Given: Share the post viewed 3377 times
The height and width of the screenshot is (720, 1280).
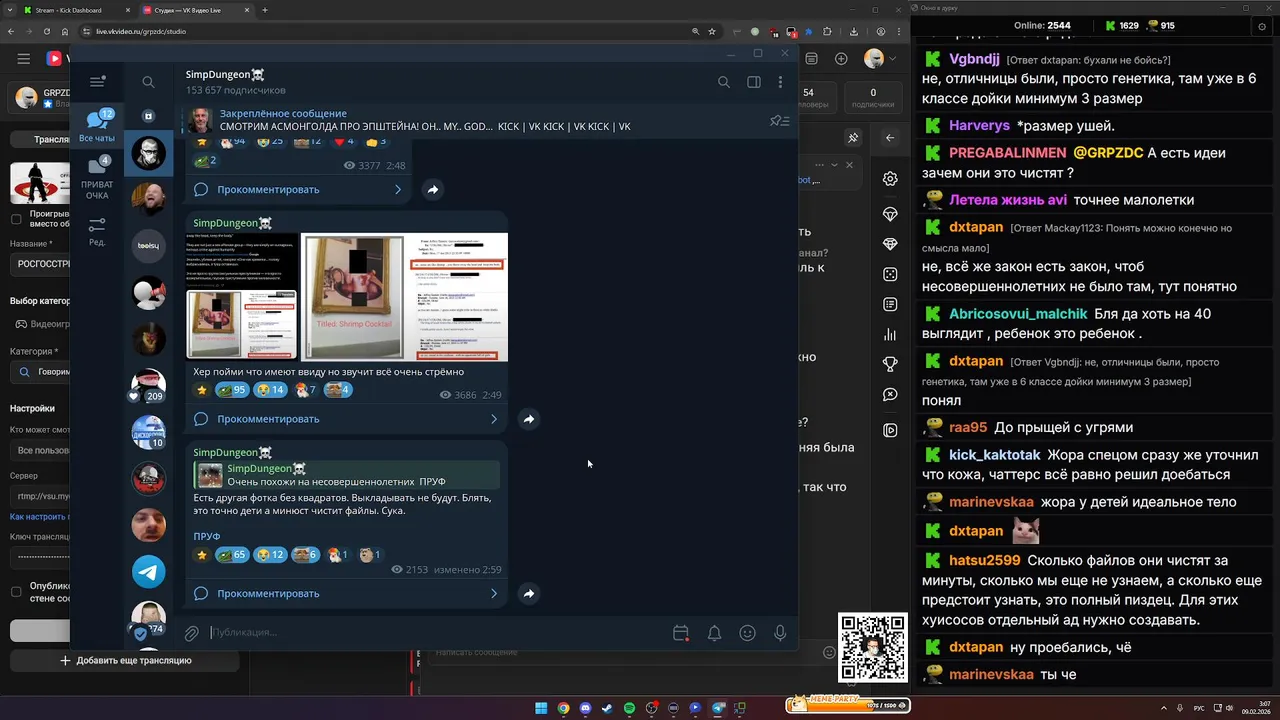Looking at the screenshot, I should 433,189.
